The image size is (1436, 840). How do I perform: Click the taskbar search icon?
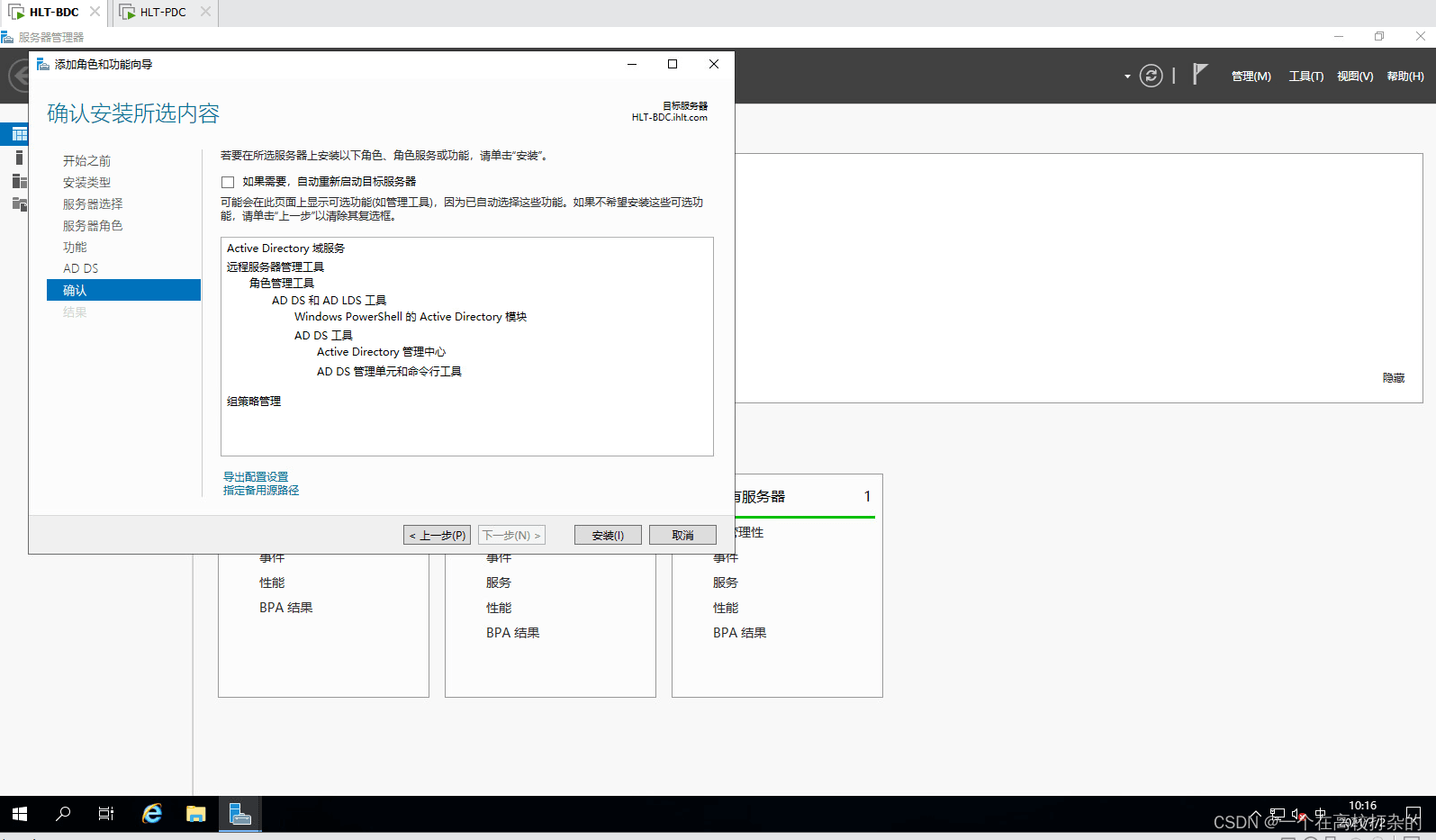63,814
